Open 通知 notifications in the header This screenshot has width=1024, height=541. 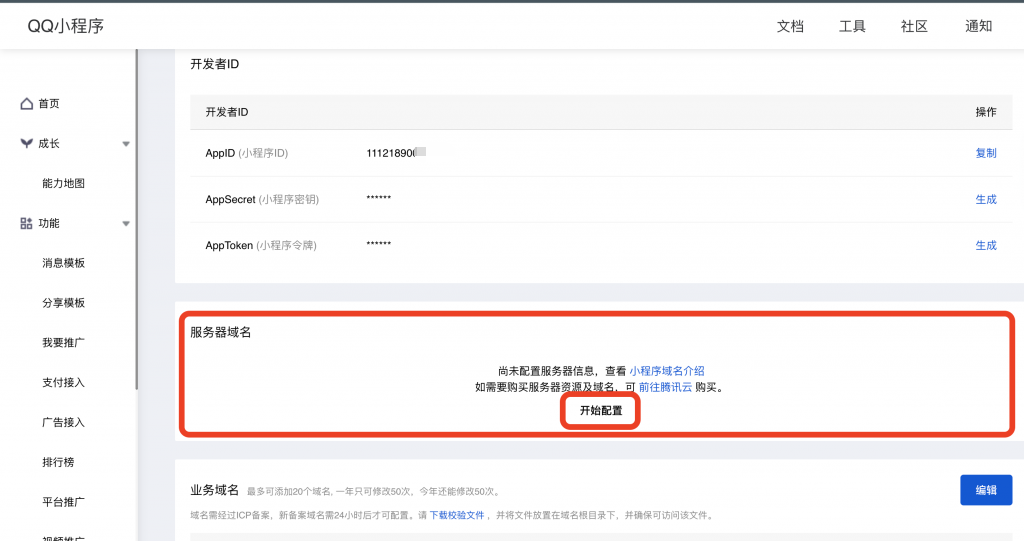point(978,26)
